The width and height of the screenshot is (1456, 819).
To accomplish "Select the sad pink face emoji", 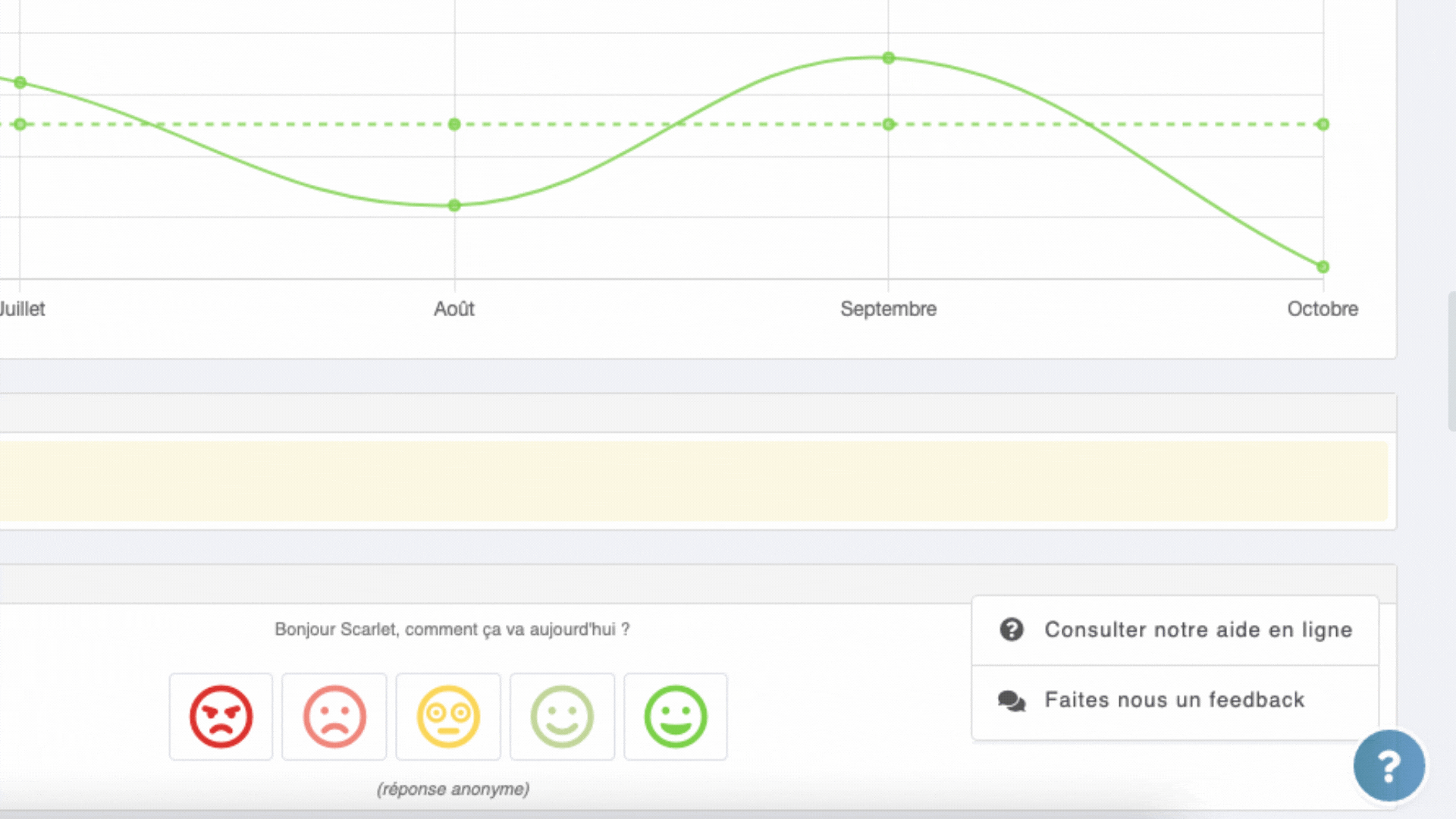I will [334, 717].
